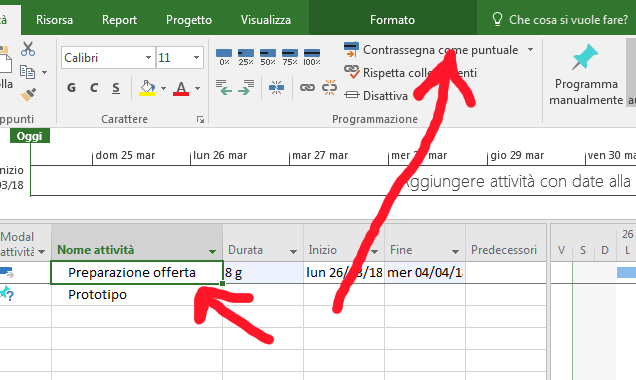Image resolution: width=636 pixels, height=380 pixels.
Task: Click the manual mode icon for Prototipo
Action: point(7,294)
